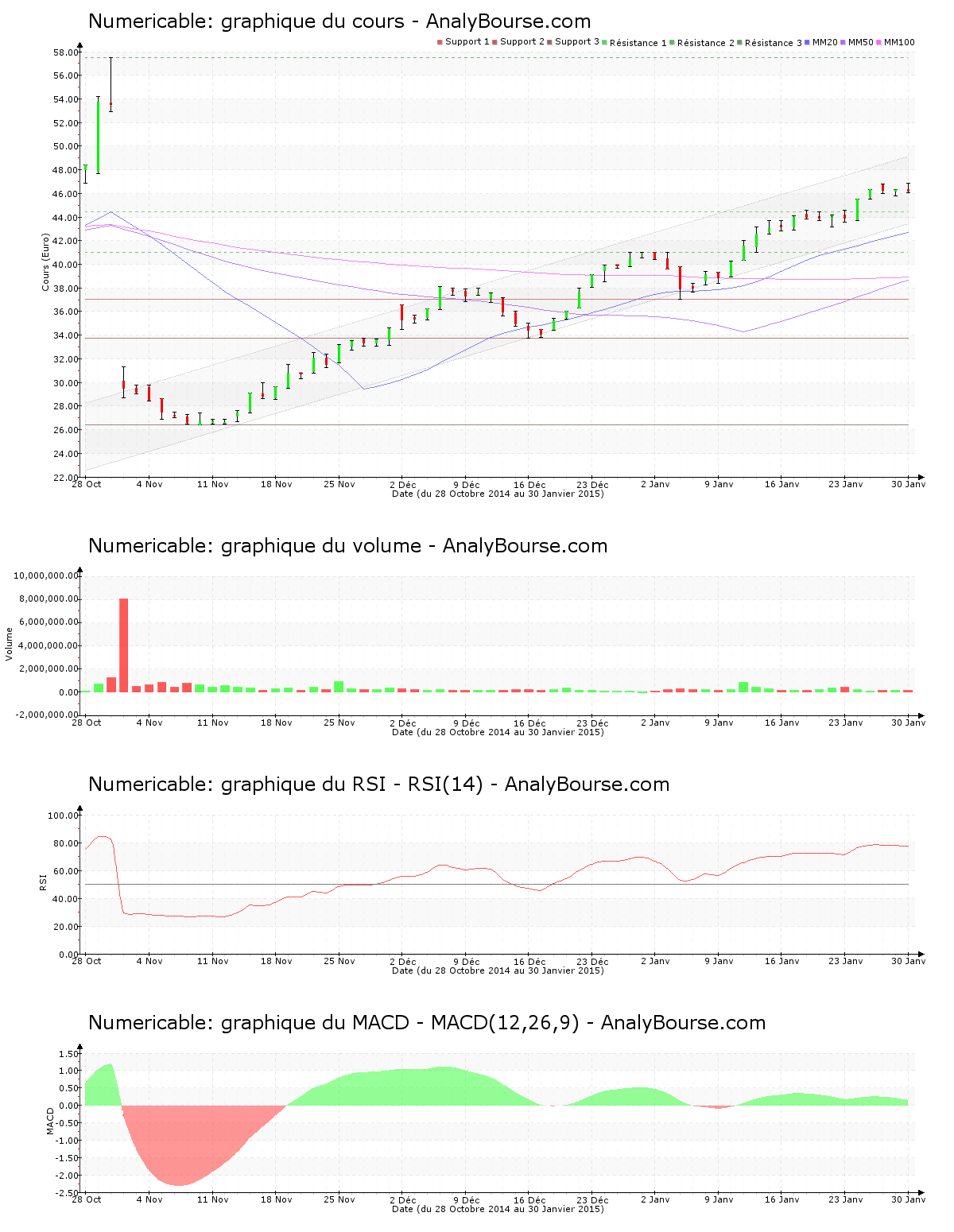The height and width of the screenshot is (1232, 954).
Task: Click '30 Janv' under the price chart
Action: (908, 484)
